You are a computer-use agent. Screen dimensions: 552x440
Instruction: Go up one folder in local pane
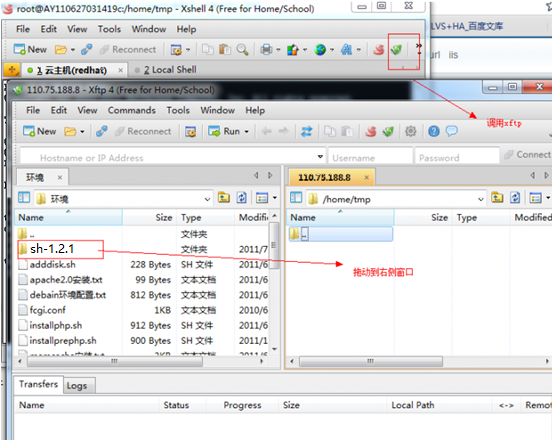click(224, 198)
